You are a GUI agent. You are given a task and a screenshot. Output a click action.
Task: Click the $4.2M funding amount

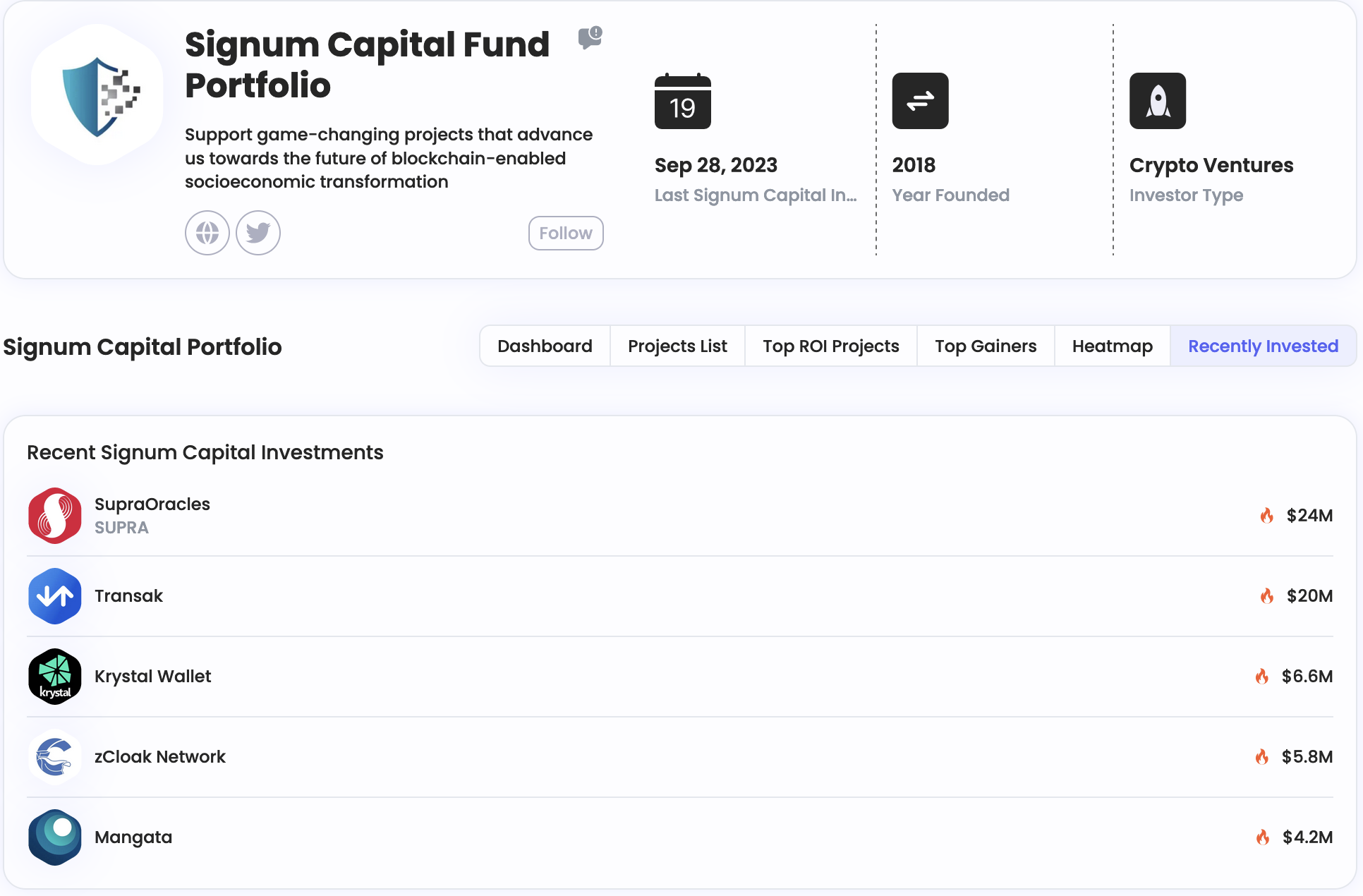point(1307,837)
